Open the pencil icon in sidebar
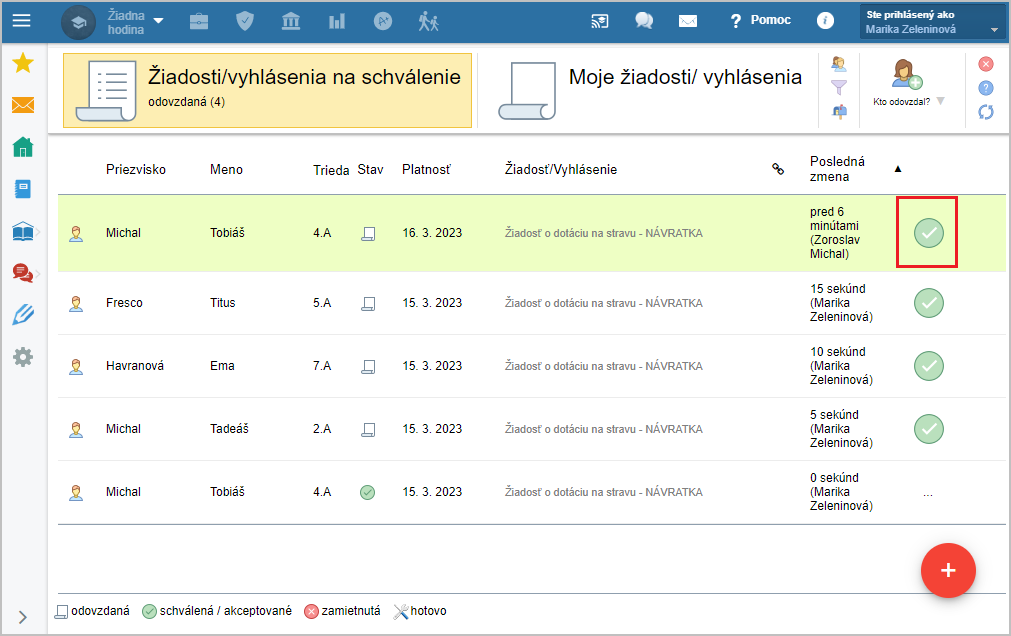Screen dimensions: 1011x636 click(x=23, y=315)
